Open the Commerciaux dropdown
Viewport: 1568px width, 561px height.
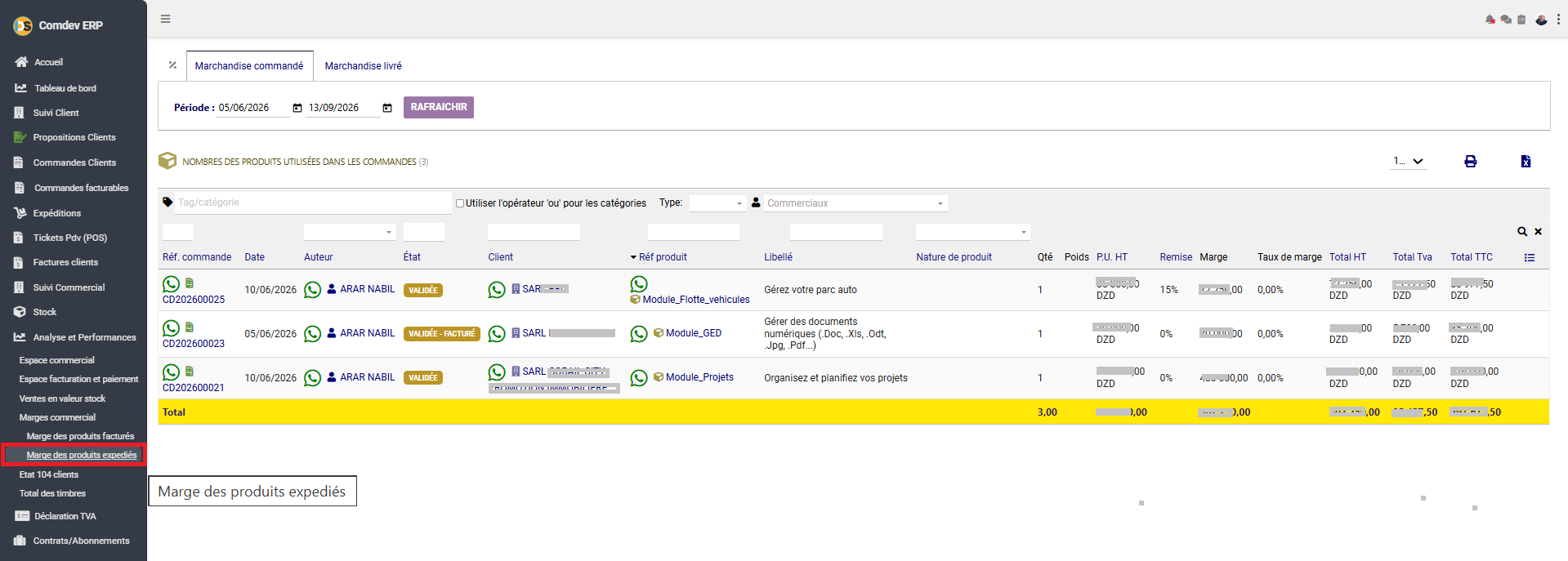855,203
